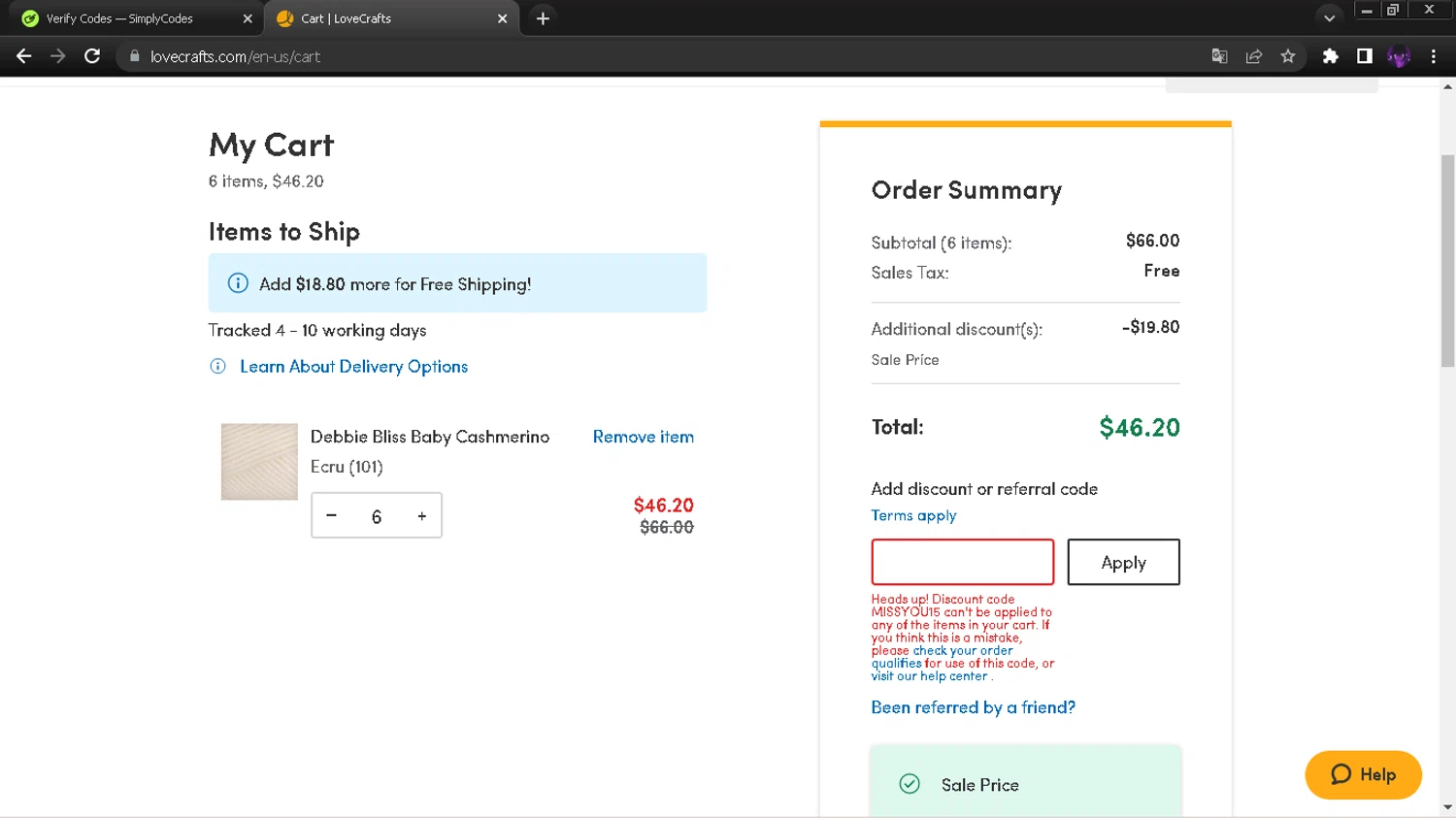Remove the Baby Cashmerino item
1456x818 pixels.
643,437
